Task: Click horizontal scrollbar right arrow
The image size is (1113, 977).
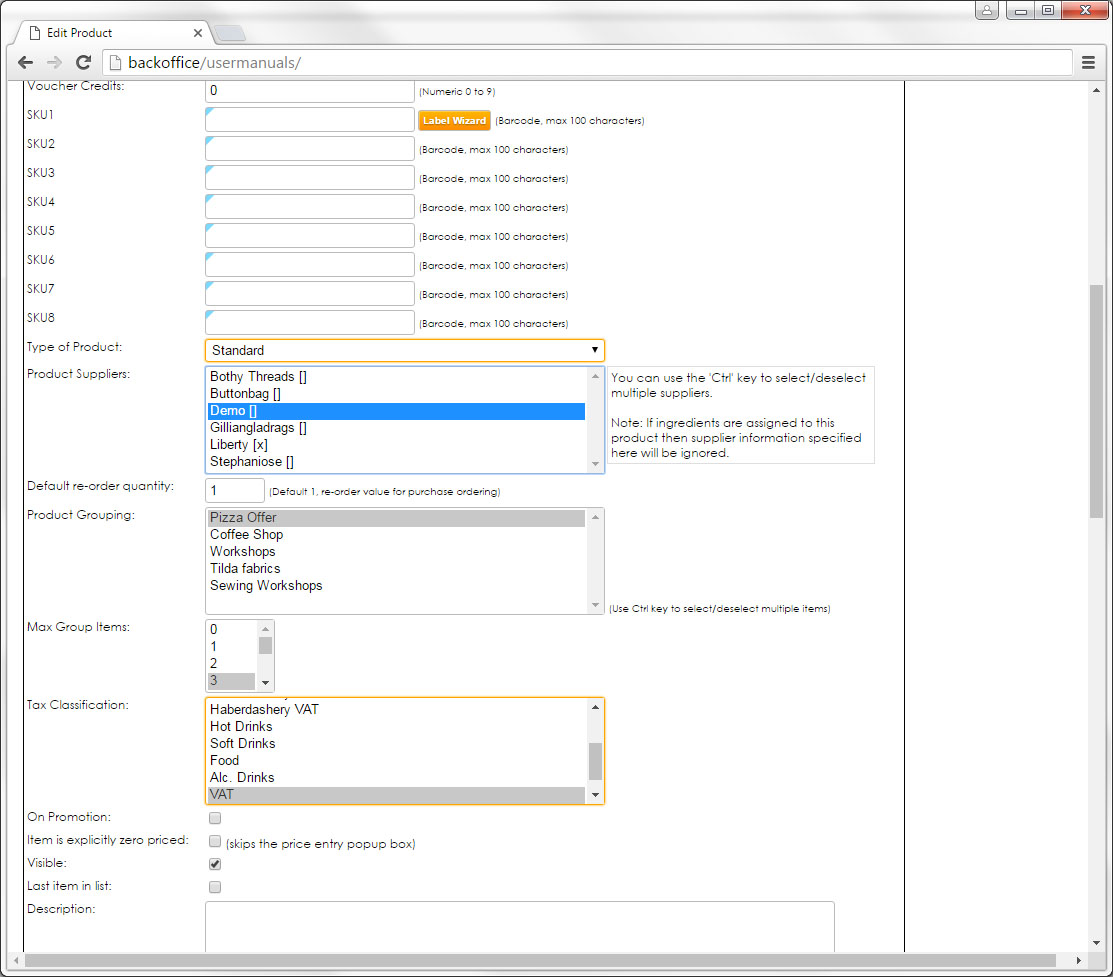Action: [x=1079, y=961]
